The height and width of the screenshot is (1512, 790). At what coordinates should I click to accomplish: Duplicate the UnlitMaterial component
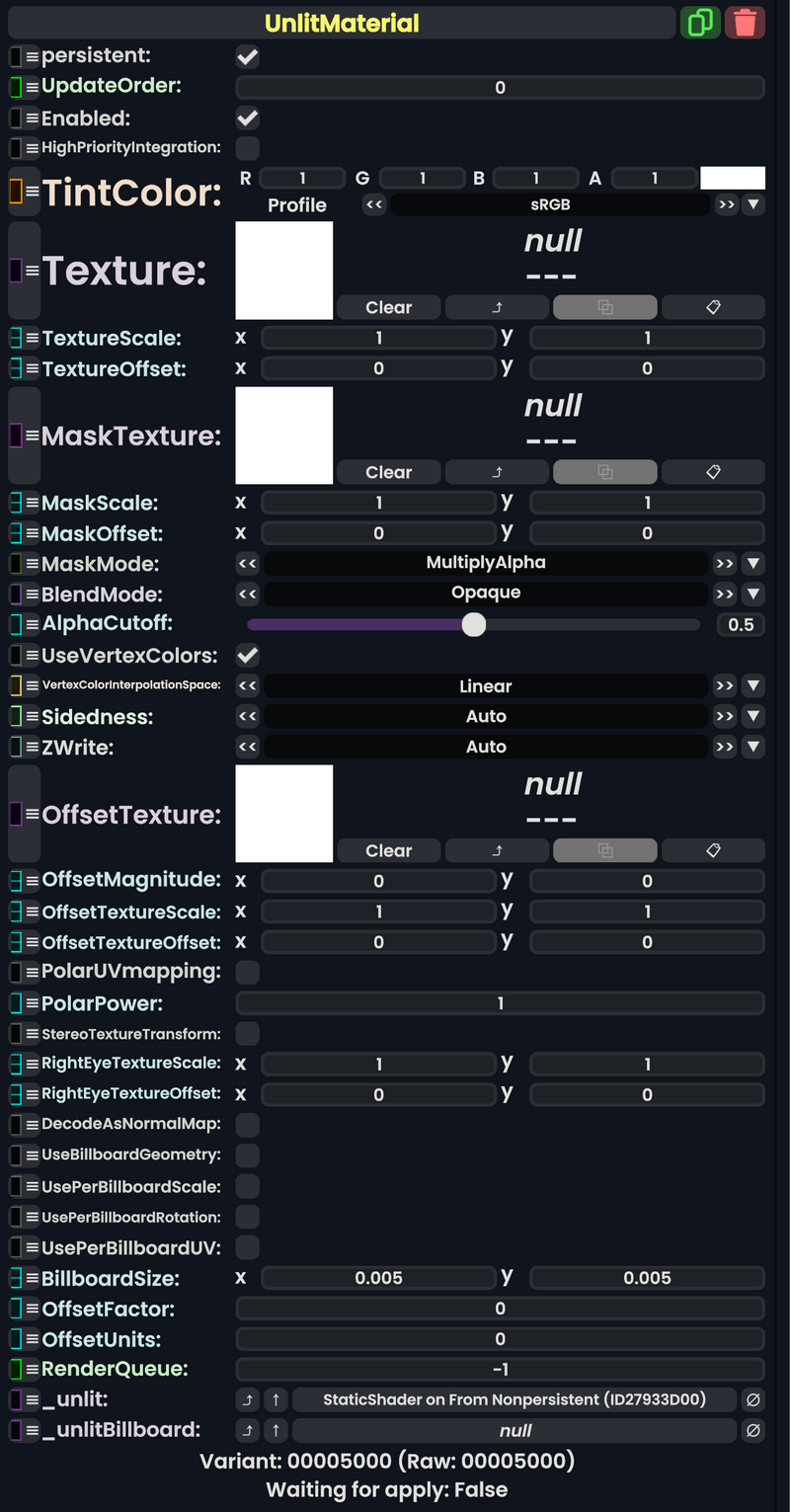(x=701, y=22)
